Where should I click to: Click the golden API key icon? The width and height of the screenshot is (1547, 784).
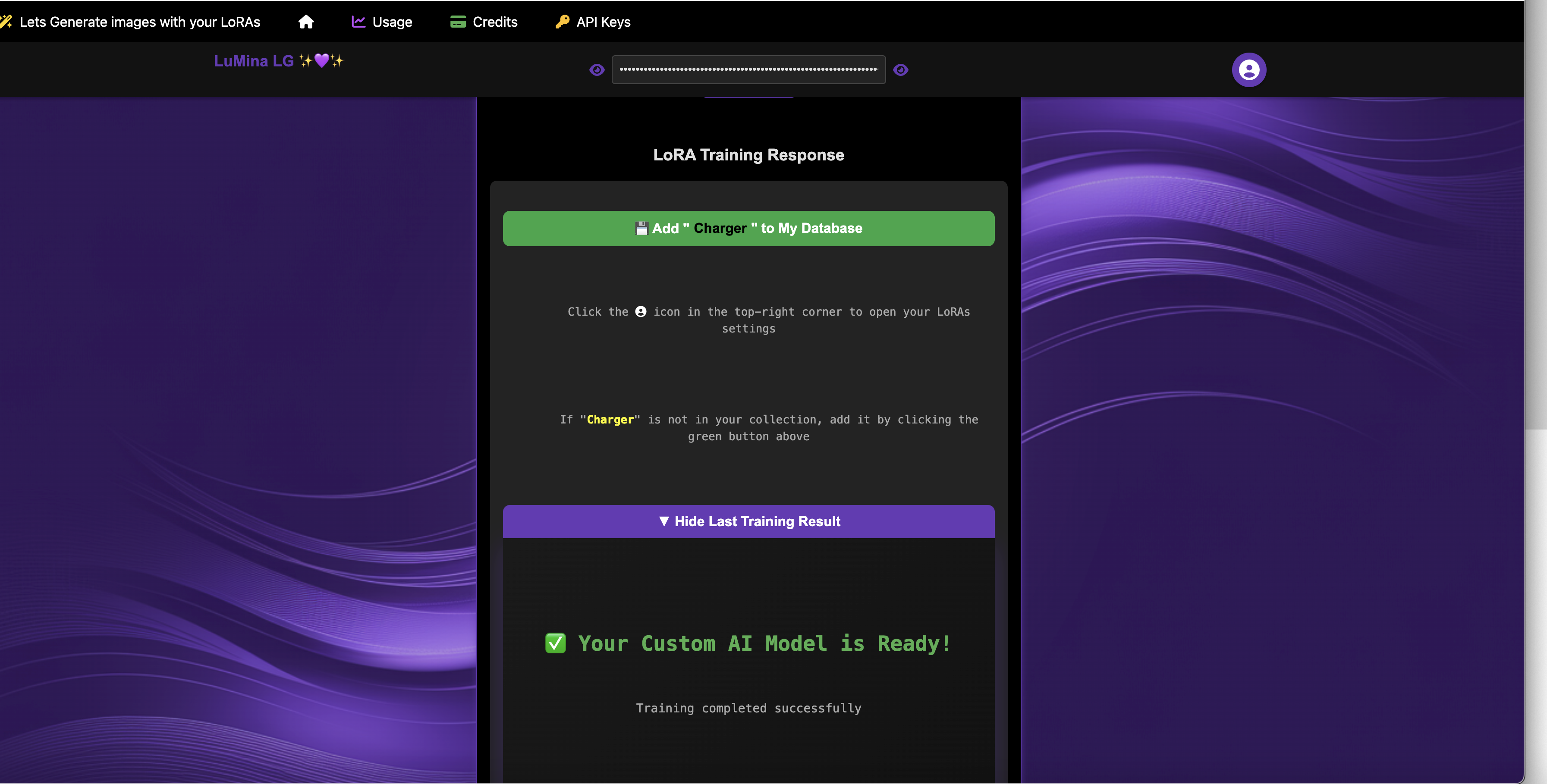pos(562,22)
